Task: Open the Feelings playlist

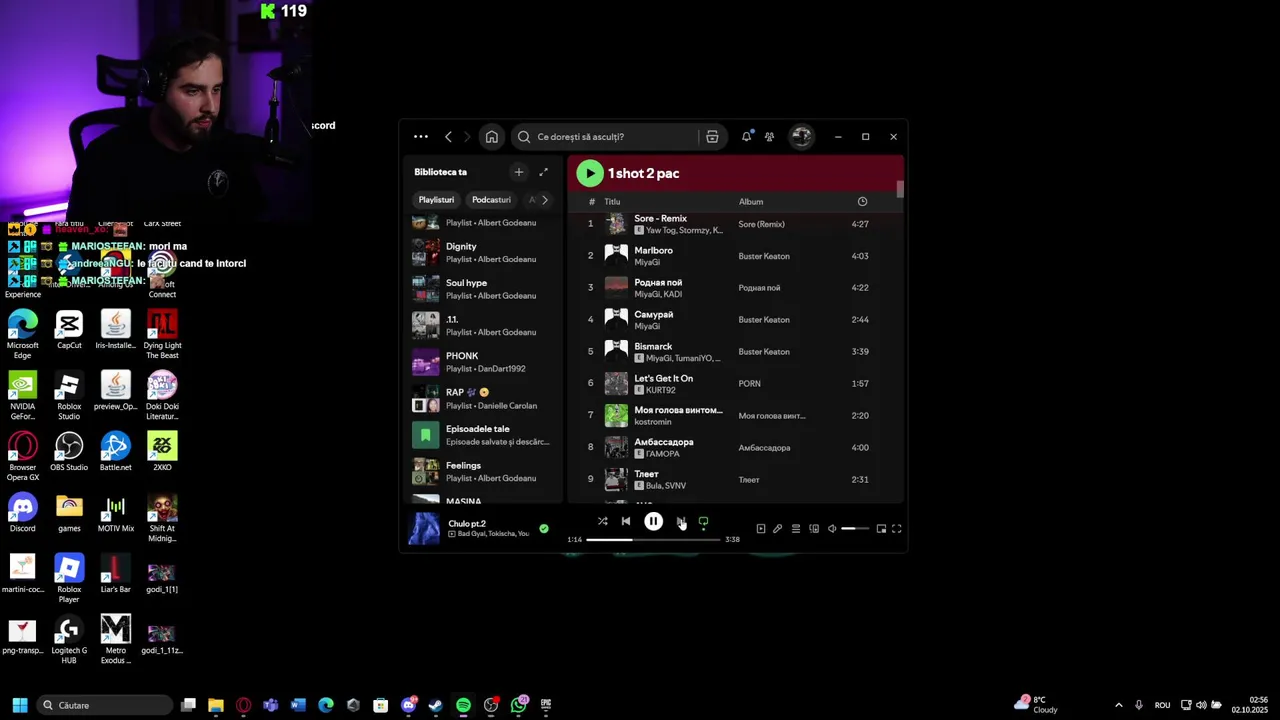Action: [x=485, y=471]
